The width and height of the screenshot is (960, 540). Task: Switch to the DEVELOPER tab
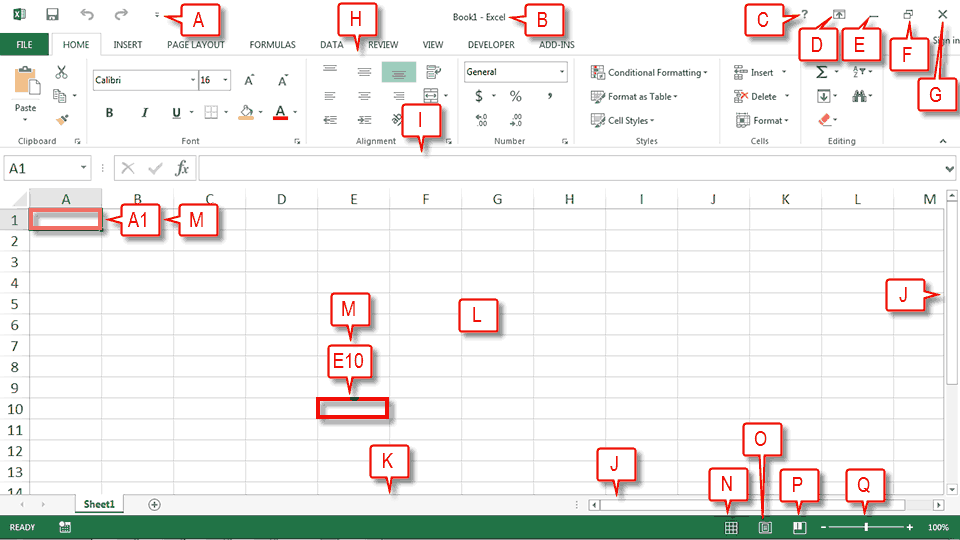(x=491, y=45)
